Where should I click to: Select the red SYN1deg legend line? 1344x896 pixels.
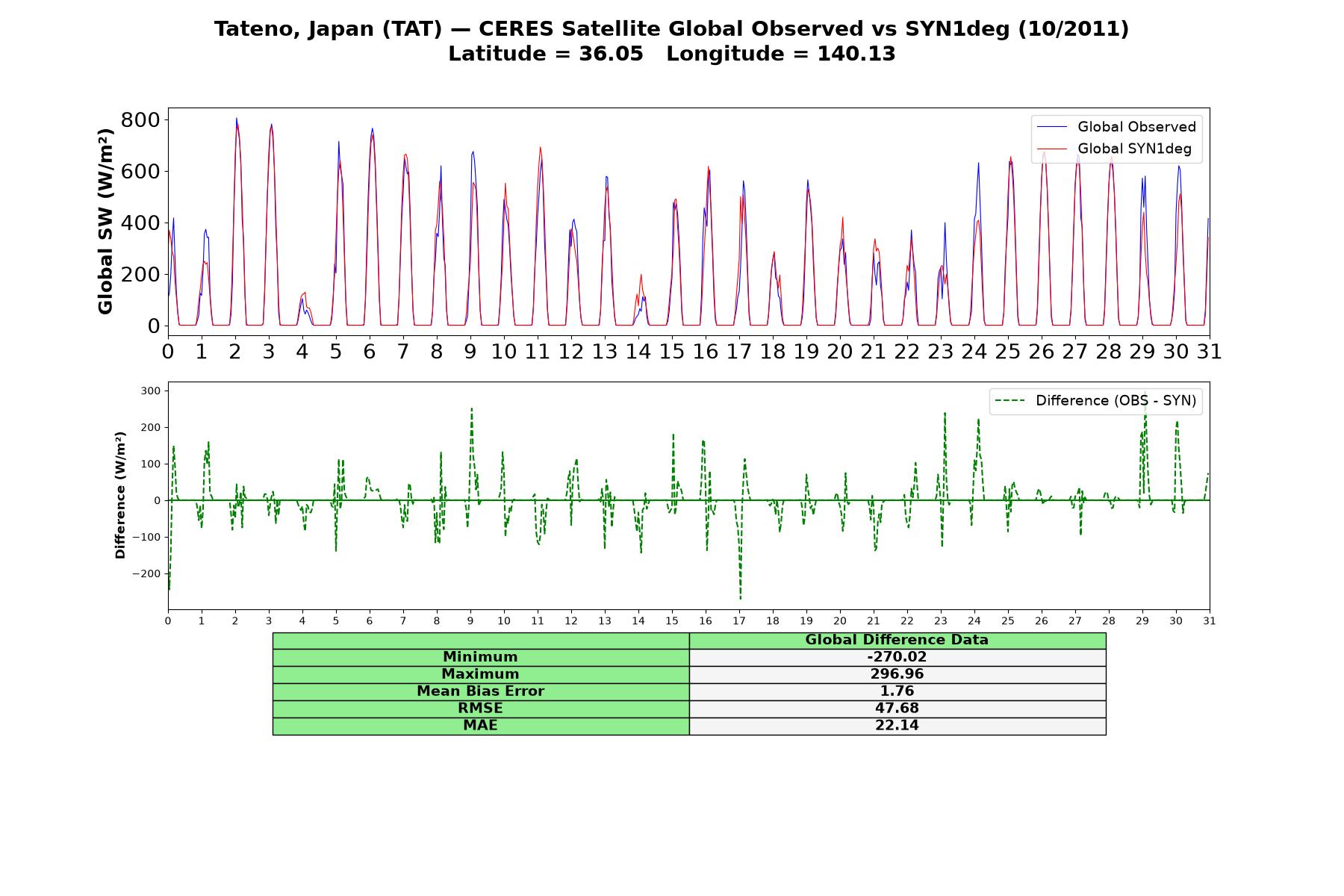point(1053,149)
